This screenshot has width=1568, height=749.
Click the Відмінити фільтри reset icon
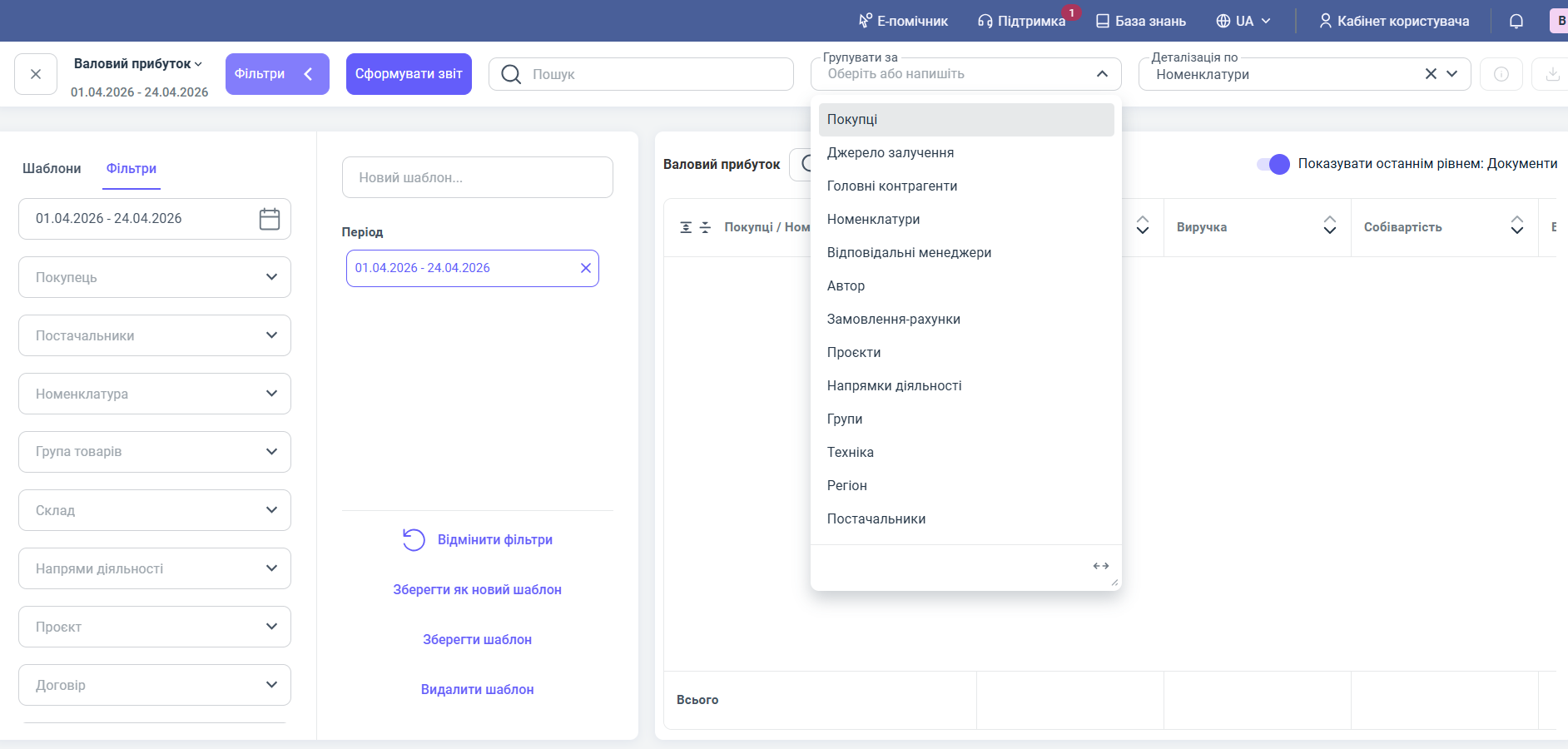click(x=414, y=540)
